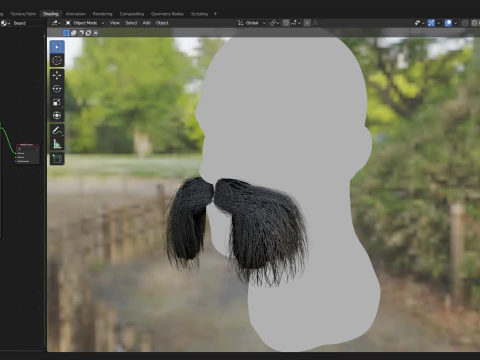
Task: Switch to the Texture Paint workspace tab
Action: click(23, 14)
